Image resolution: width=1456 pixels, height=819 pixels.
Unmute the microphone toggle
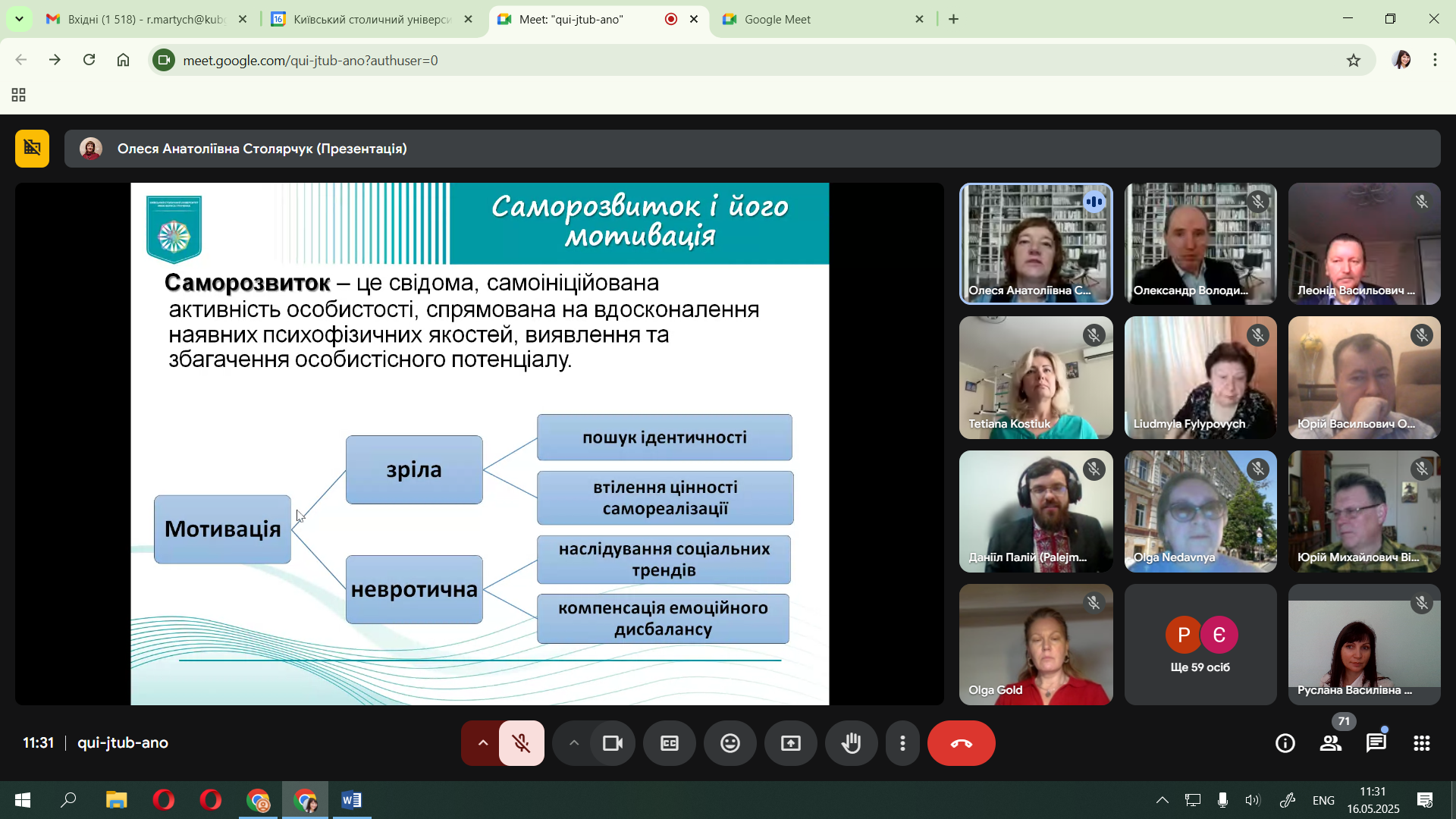[522, 743]
